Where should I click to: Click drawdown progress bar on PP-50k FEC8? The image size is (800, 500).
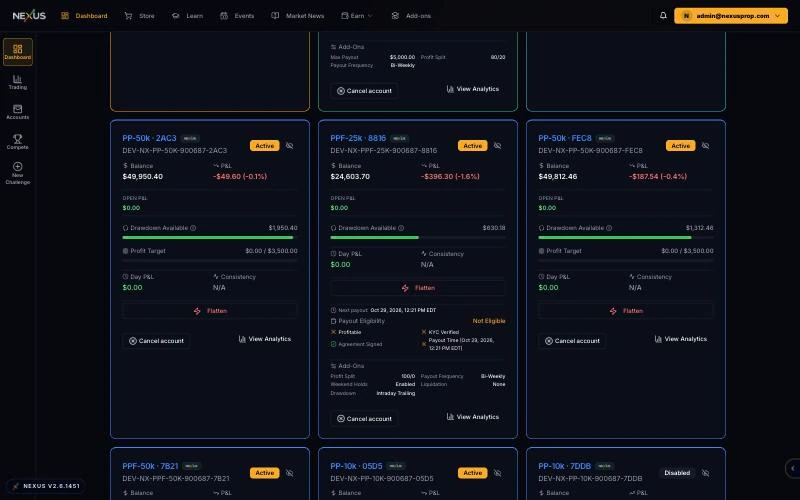click(626, 237)
